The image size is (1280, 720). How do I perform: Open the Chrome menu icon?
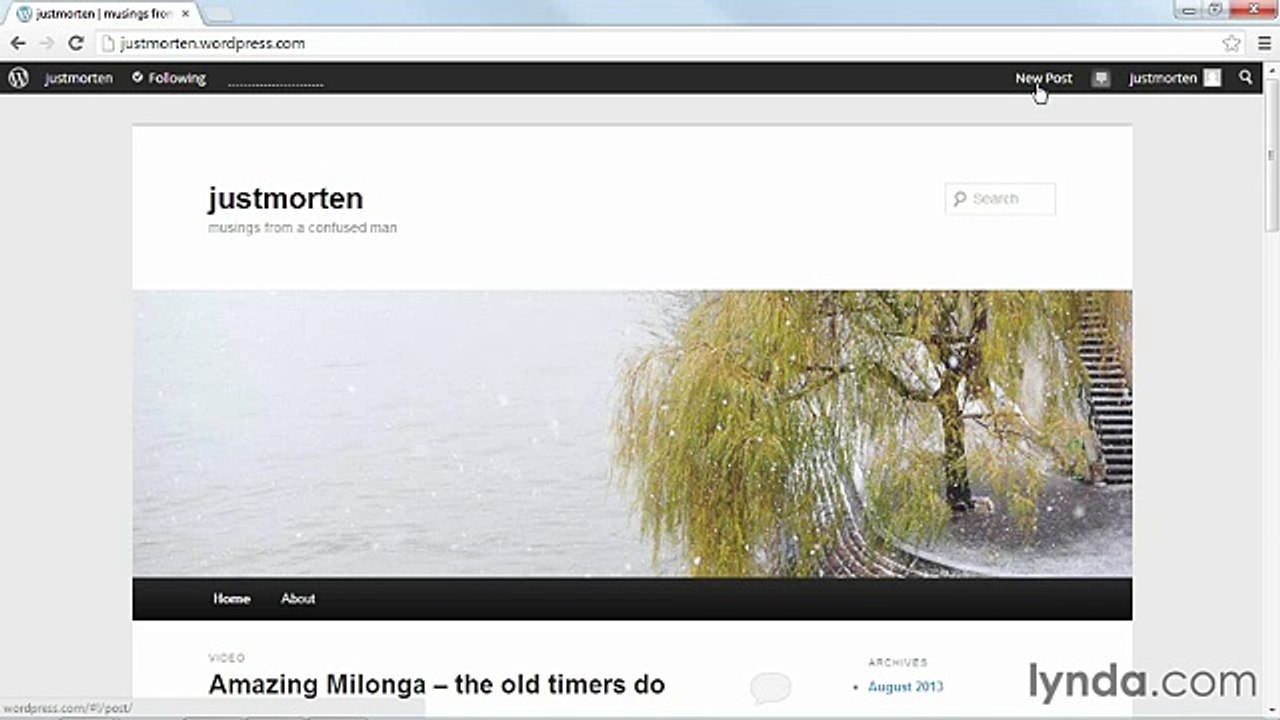coord(1264,43)
